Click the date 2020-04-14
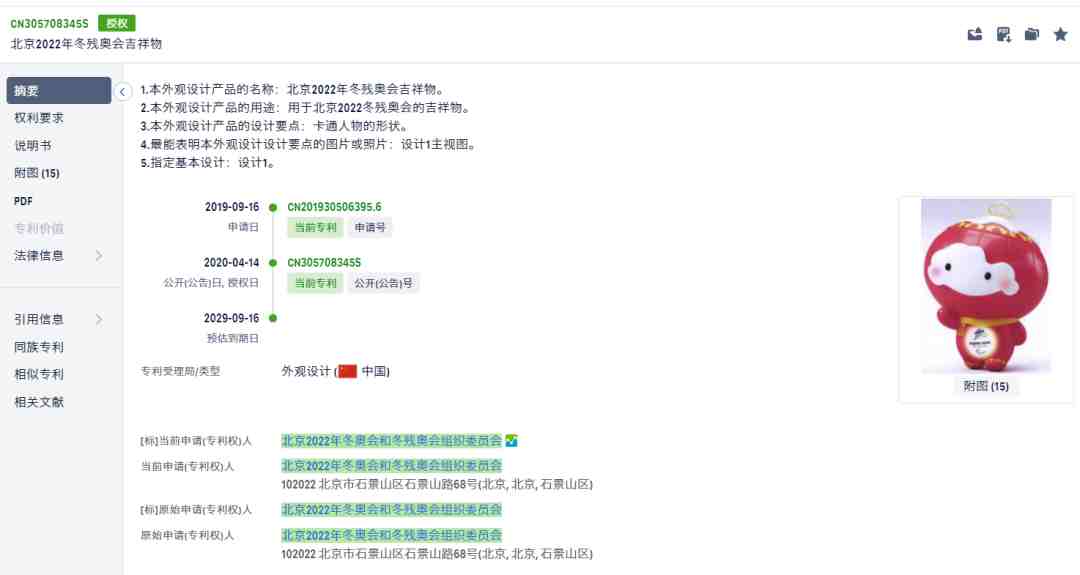The height and width of the screenshot is (575, 1080). click(x=231, y=262)
